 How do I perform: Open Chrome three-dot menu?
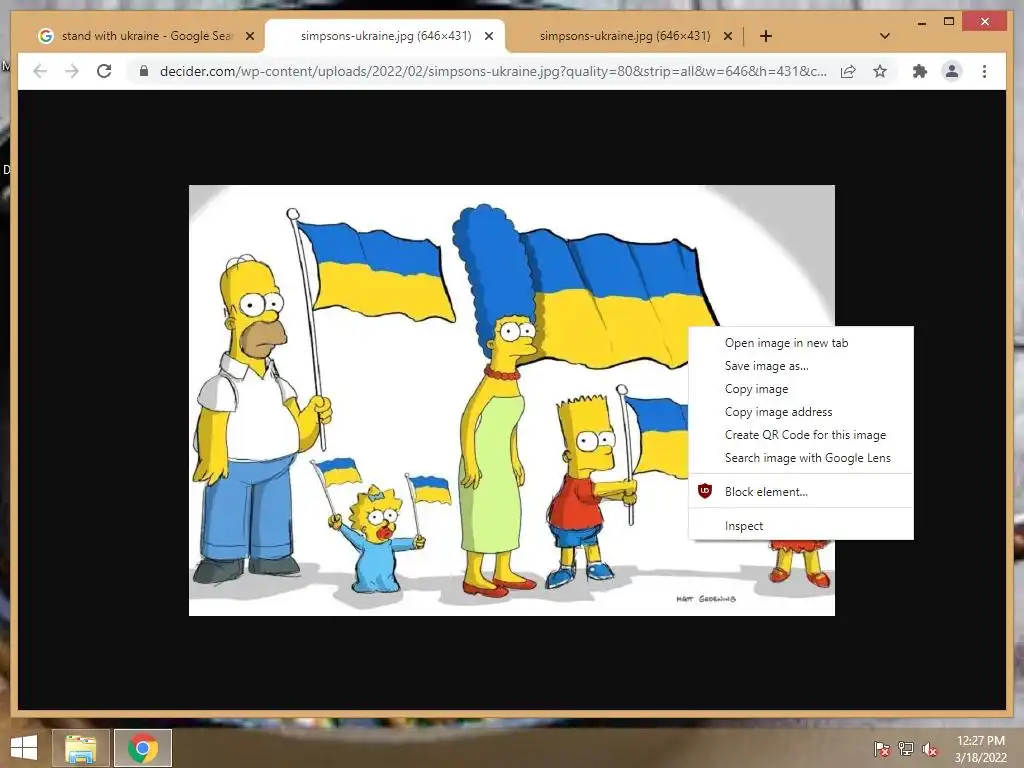click(984, 71)
